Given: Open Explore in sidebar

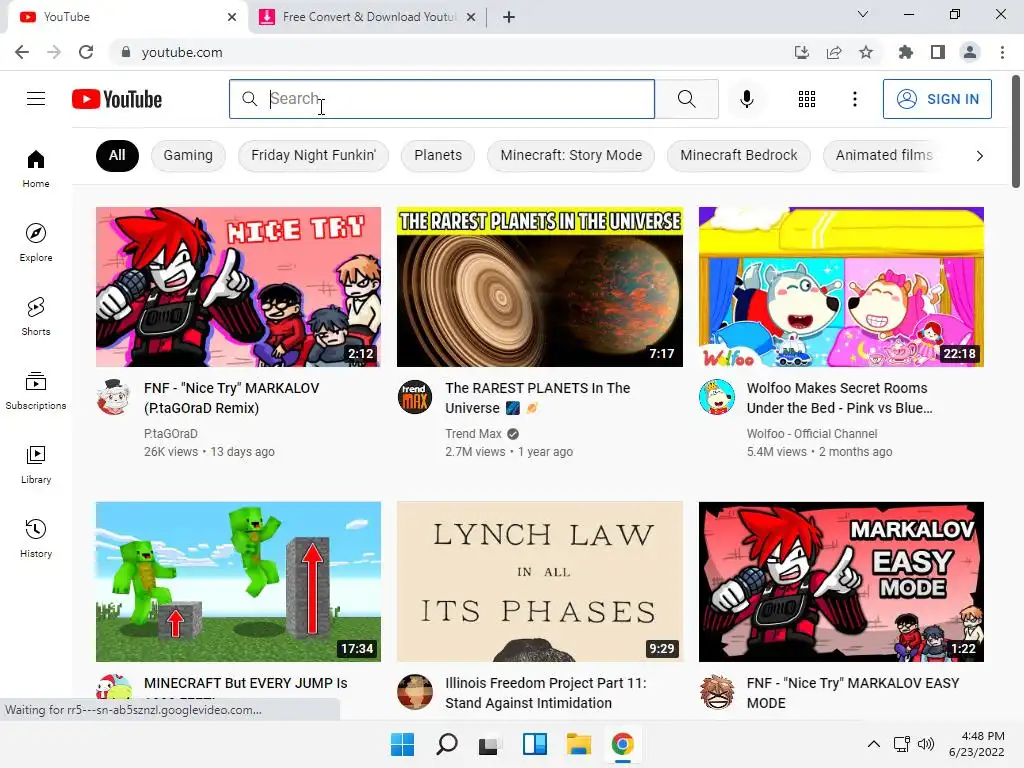Looking at the screenshot, I should (36, 242).
